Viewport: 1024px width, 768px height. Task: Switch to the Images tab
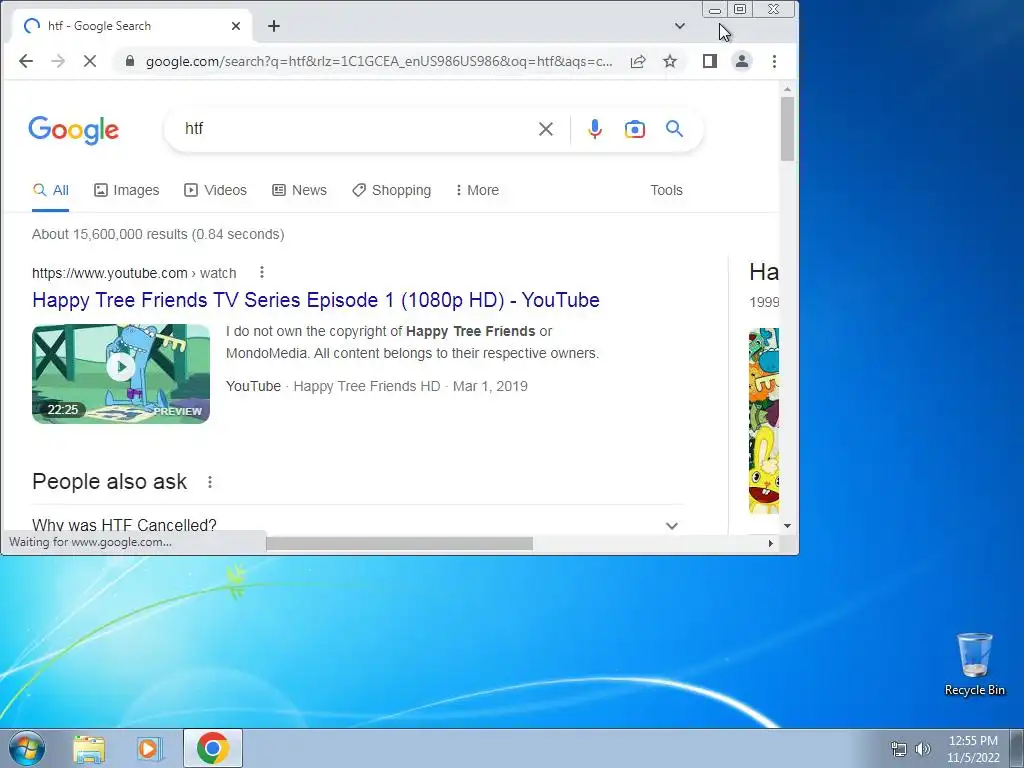127,190
